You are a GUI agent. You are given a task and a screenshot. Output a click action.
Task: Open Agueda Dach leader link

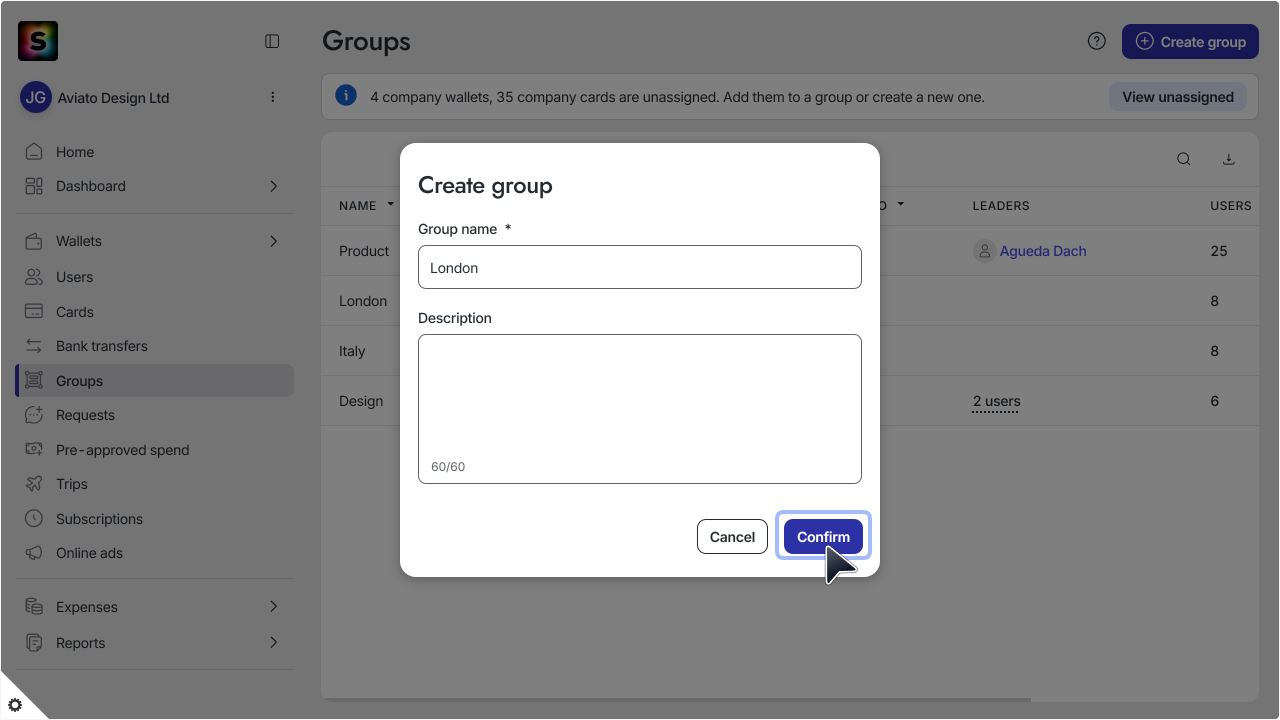pos(1043,251)
